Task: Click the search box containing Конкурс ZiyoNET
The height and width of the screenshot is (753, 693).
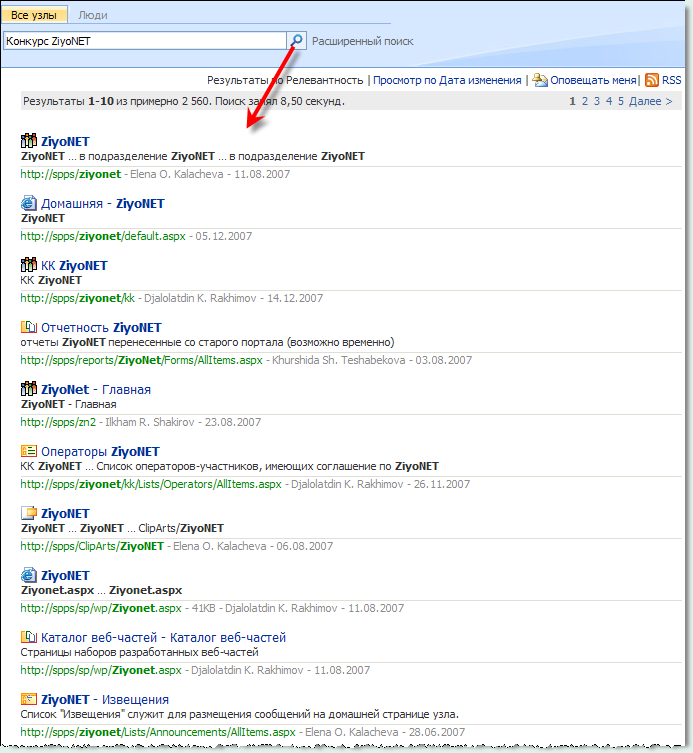Action: [145, 41]
